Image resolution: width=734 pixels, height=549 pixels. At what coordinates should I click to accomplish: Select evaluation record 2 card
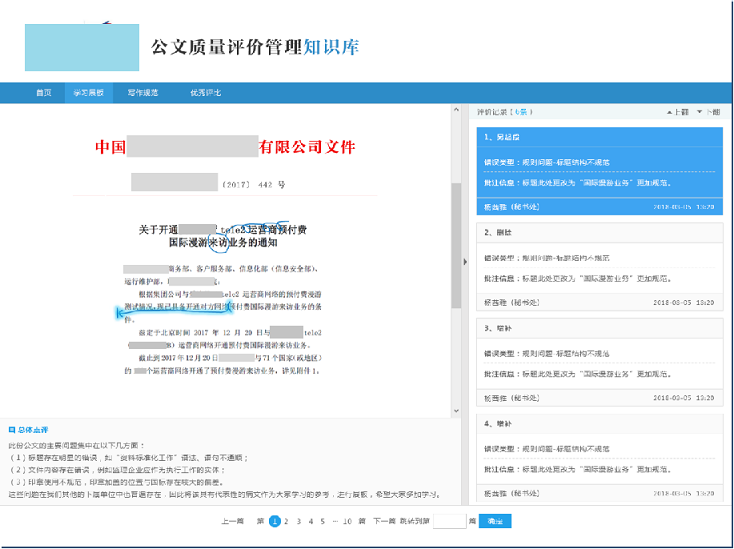pyautogui.click(x=598, y=267)
